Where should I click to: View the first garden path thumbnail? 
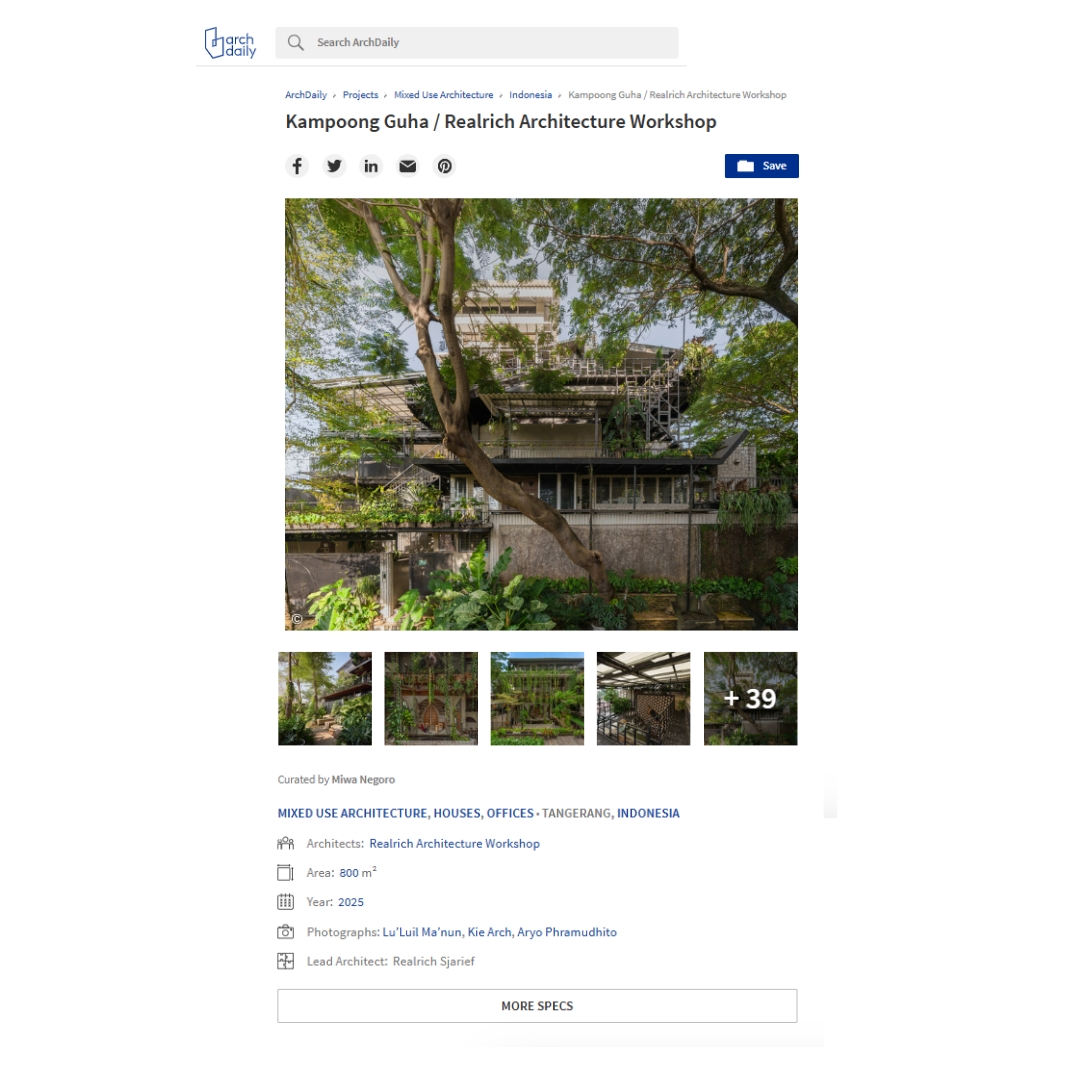click(x=325, y=698)
